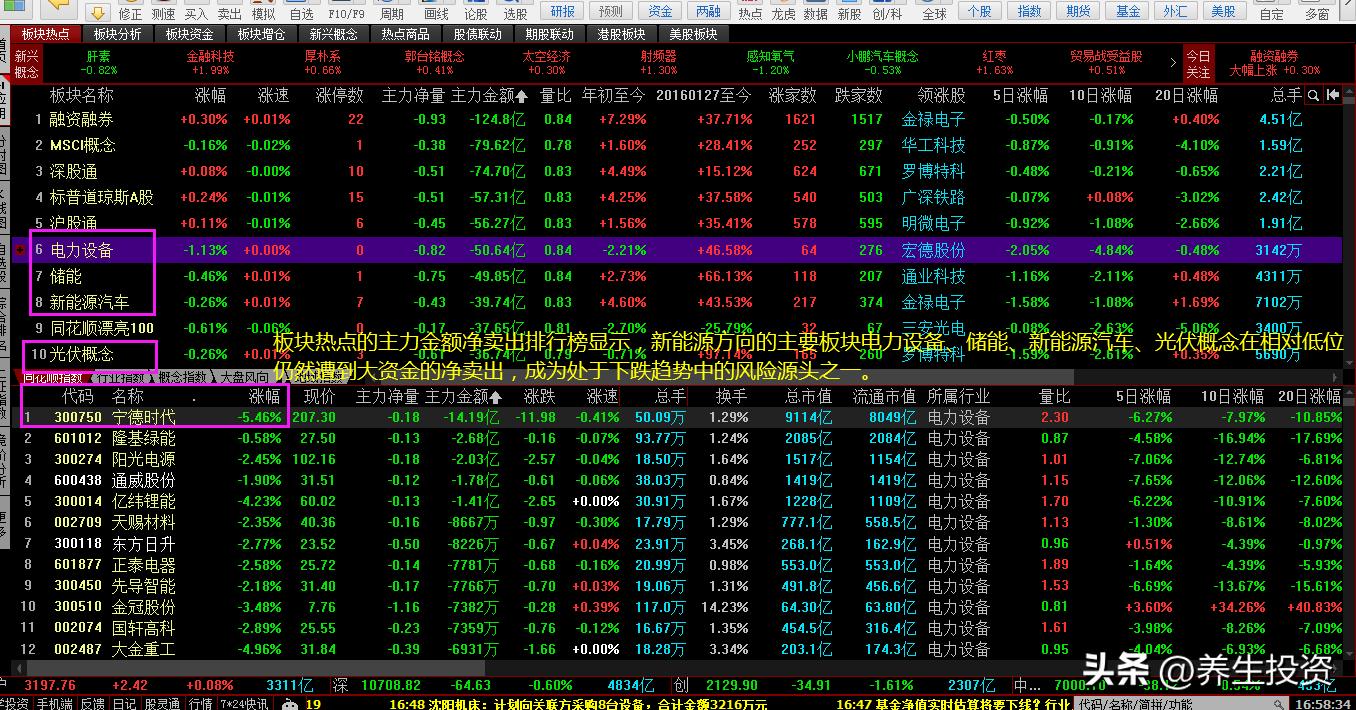Screen dimensions: 1356x710
Task: Click the jump-to-first-column arrow icon
Action: [1333, 96]
